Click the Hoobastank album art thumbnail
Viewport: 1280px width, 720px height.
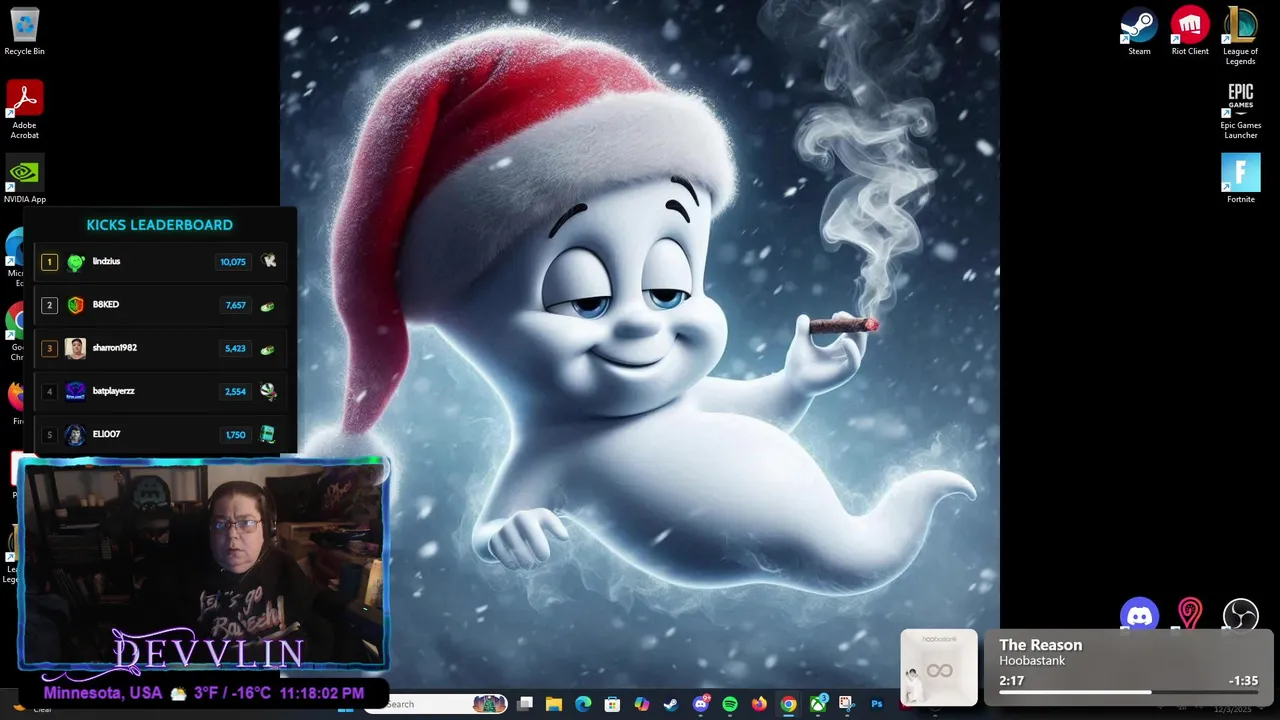939,668
